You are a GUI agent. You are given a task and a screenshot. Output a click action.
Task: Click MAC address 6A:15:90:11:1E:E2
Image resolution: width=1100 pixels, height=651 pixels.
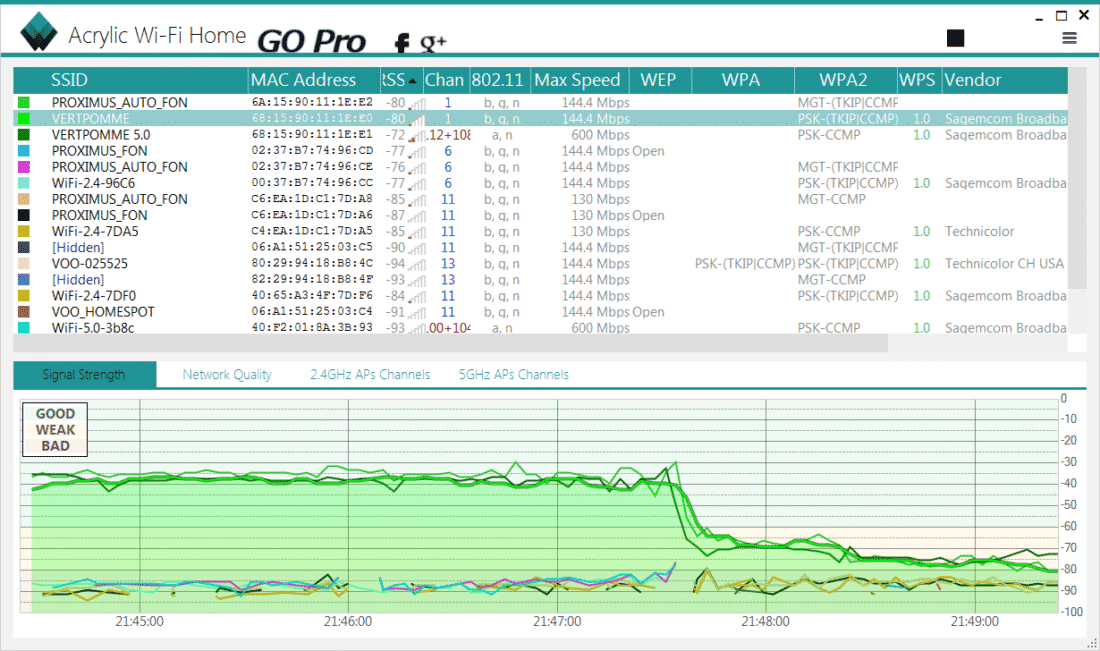312,102
